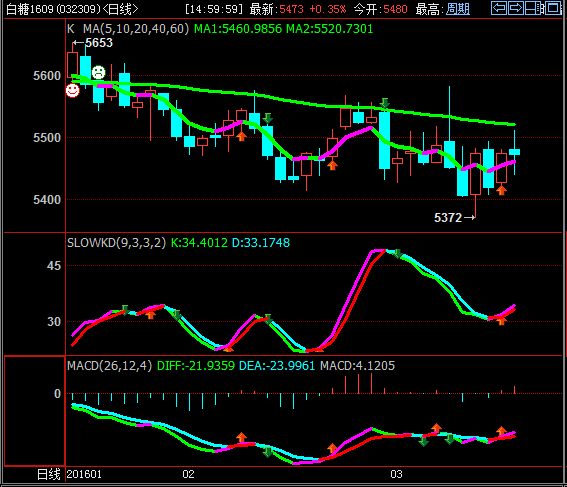Click the MACD:4.1205 value
Screen dimensions: 567x487
point(358,366)
